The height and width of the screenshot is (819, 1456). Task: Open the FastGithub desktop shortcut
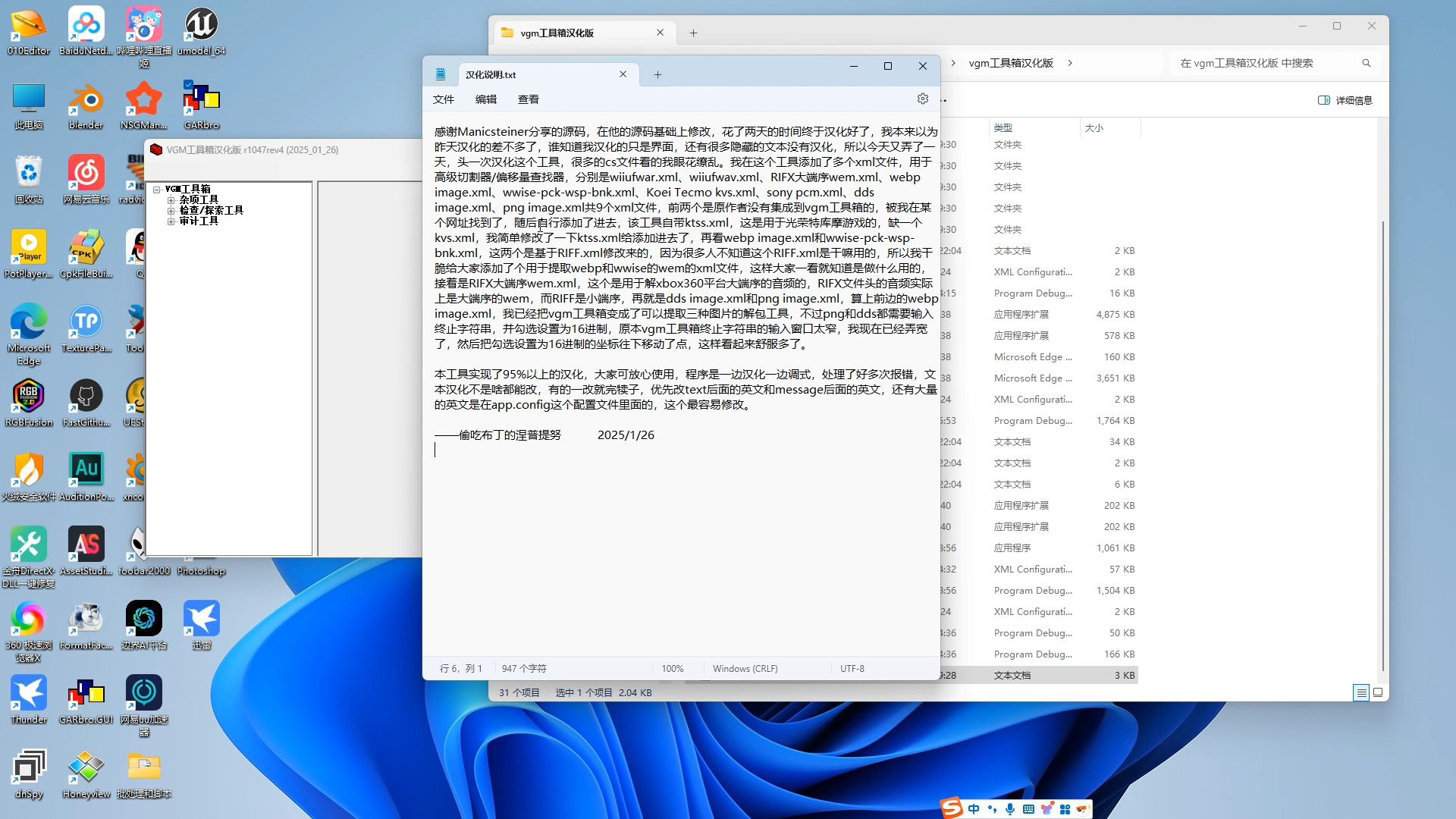(86, 403)
